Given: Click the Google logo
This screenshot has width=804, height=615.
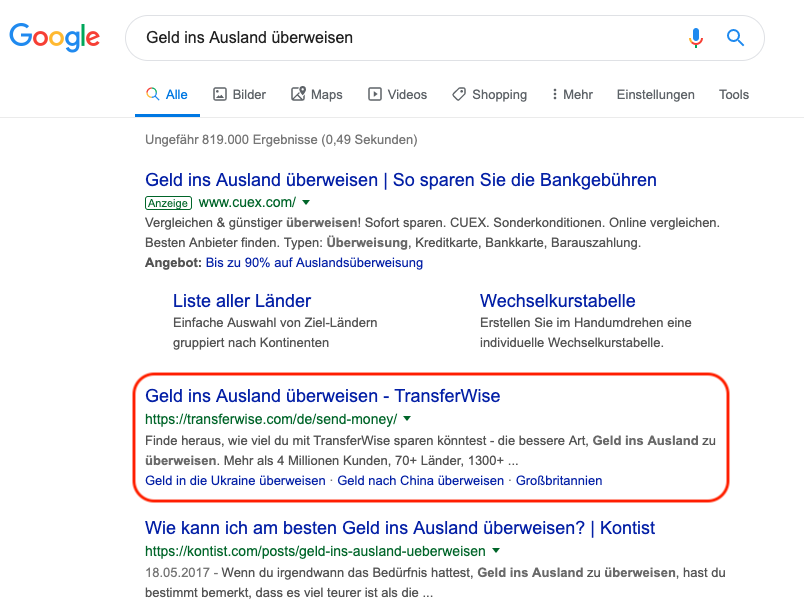Looking at the screenshot, I should [x=54, y=37].
